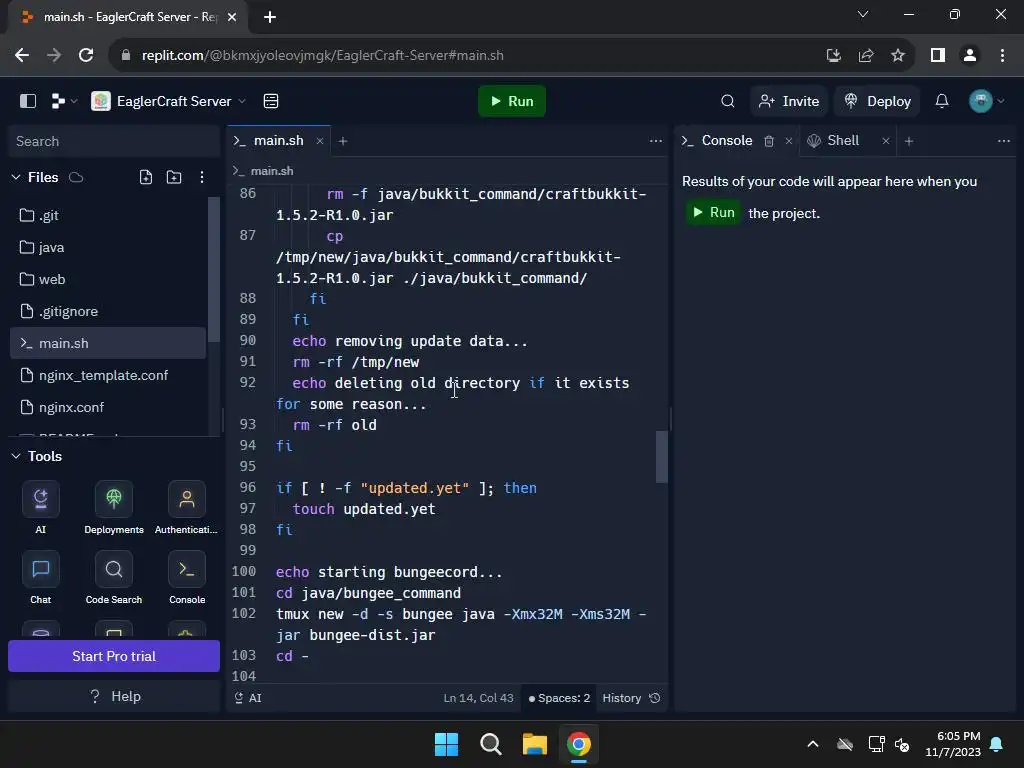Show hidden system tray icons
The image size is (1024, 768).
click(x=813, y=744)
